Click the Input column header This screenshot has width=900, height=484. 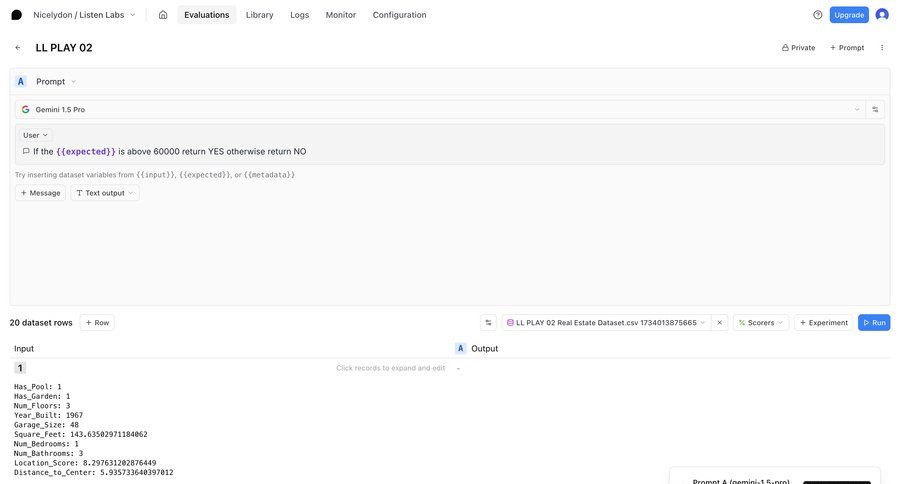pyautogui.click(x=24, y=349)
